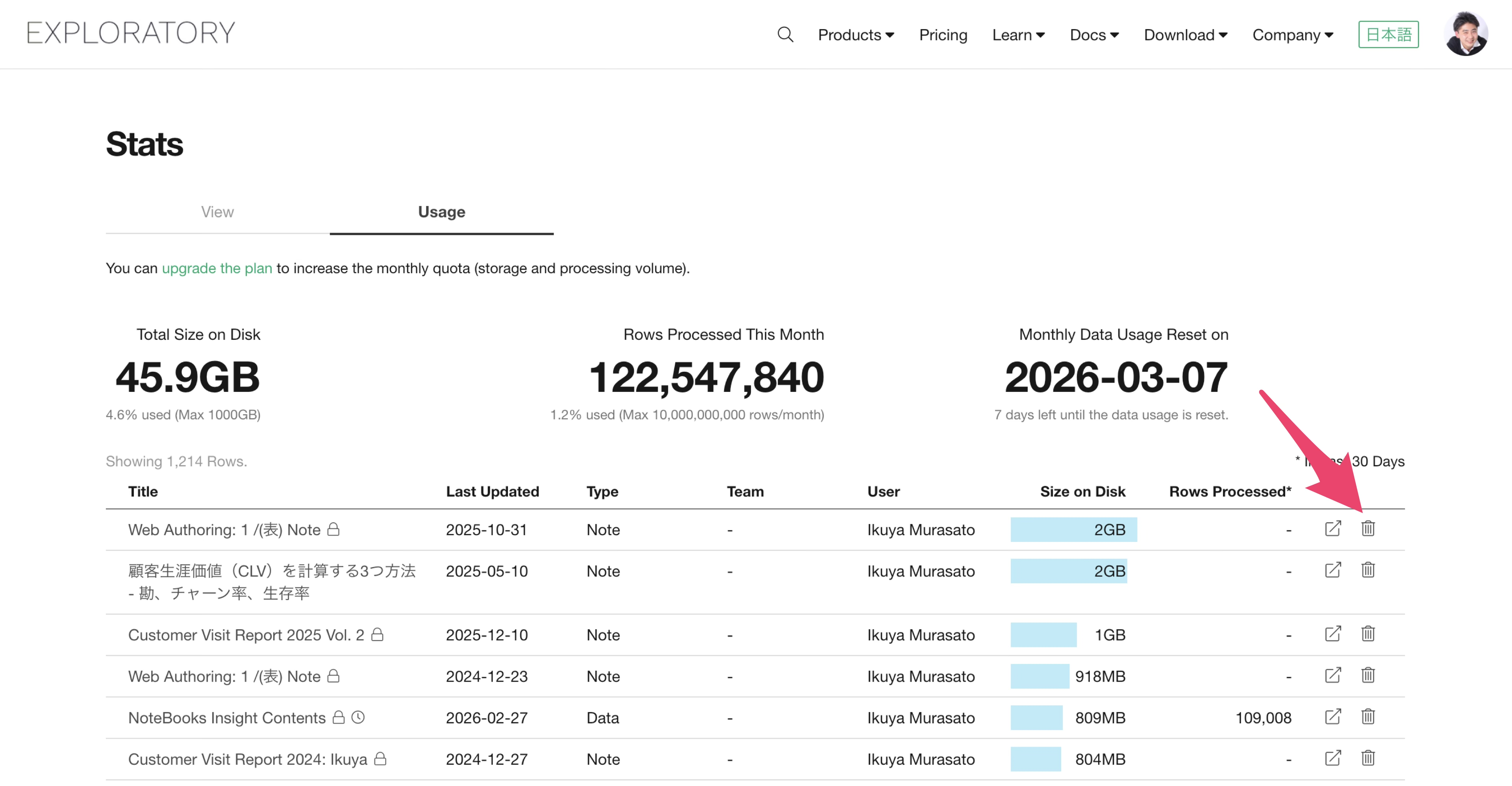Click trash icon for 918MB Web Authoring note

(1367, 675)
